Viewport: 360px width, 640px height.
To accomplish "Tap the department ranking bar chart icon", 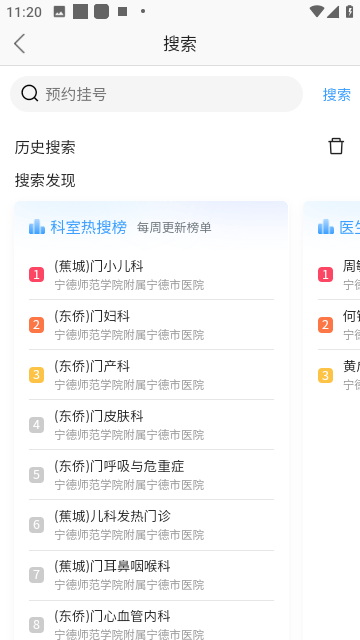I will pyautogui.click(x=37, y=227).
